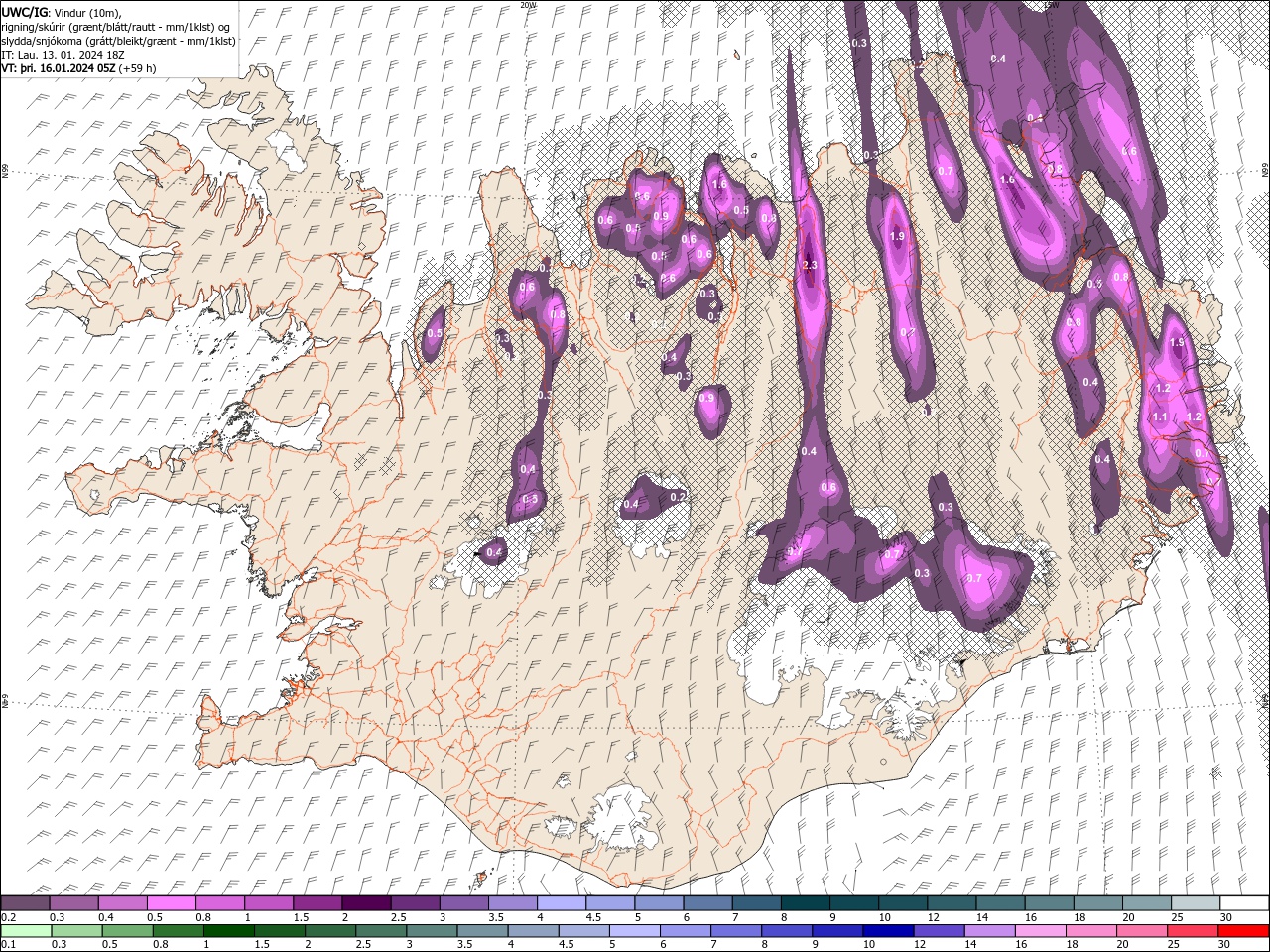Click the bright red swatch ending the lower legend

[1242, 931]
